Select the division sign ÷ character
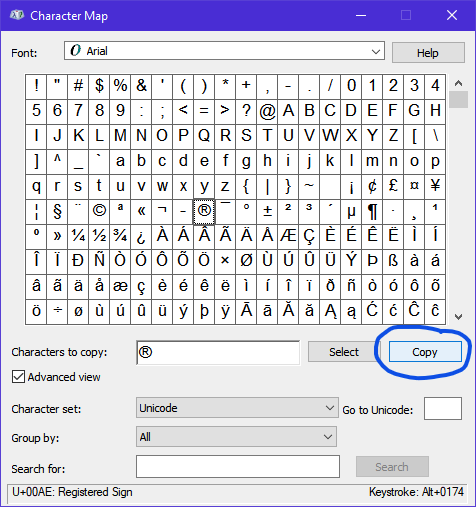Screen dimensions: 476x507 (x=57, y=311)
